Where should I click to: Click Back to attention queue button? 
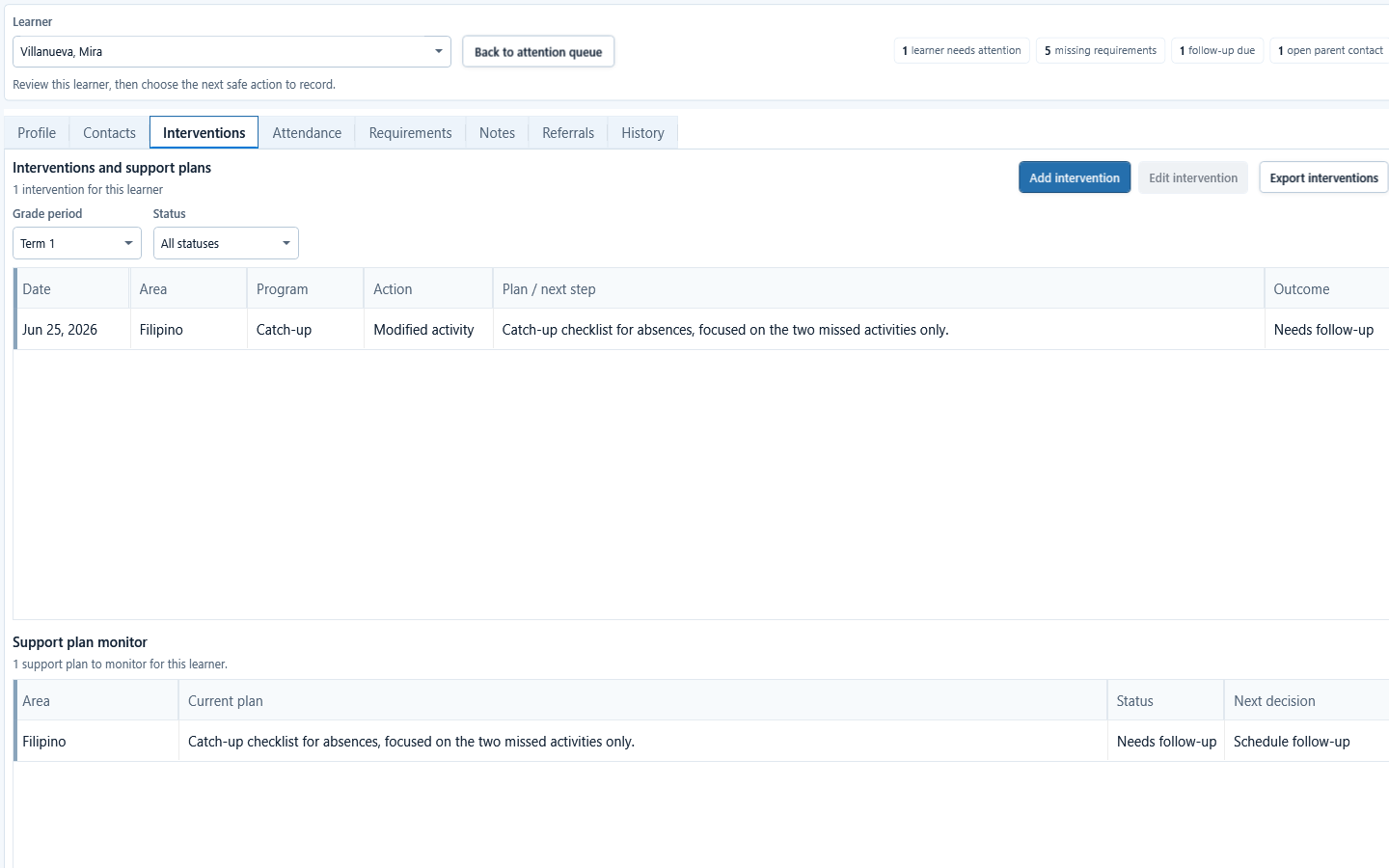click(x=538, y=52)
